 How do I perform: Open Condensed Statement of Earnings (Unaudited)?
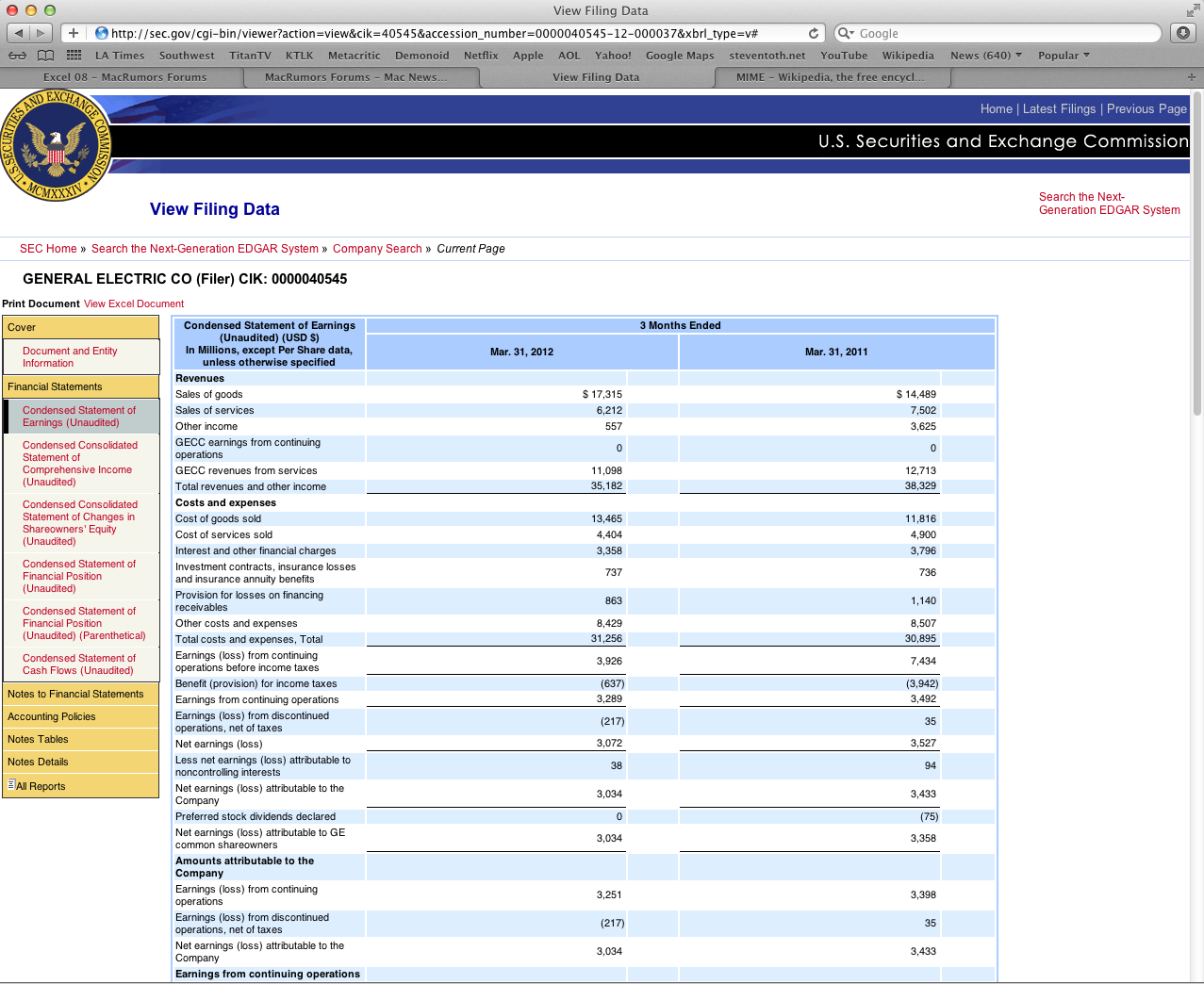coord(79,416)
